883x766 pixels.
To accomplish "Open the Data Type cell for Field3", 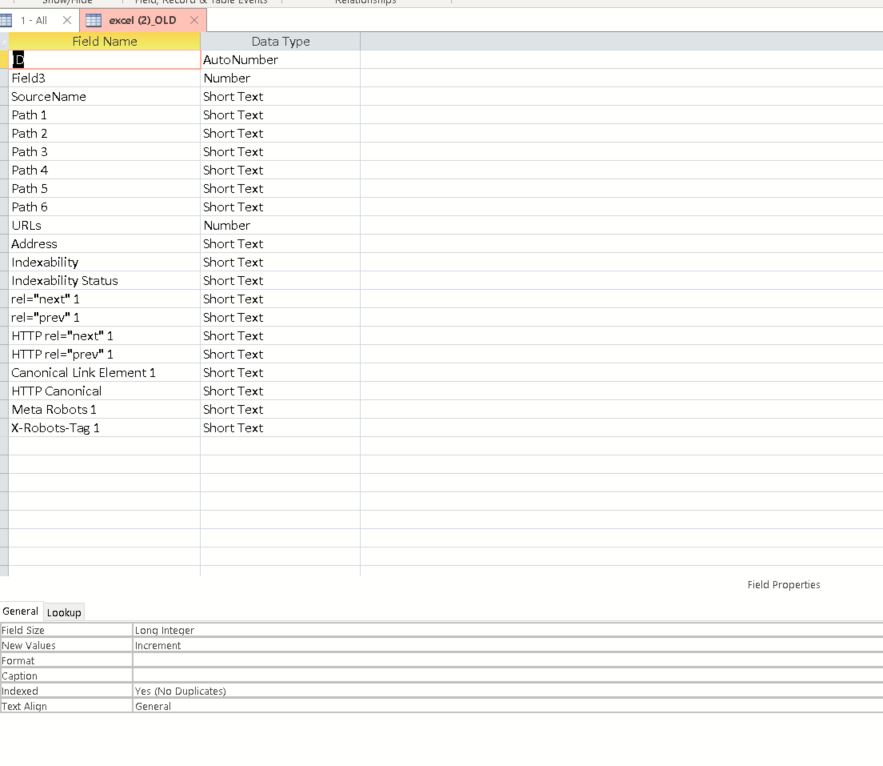I will point(280,78).
